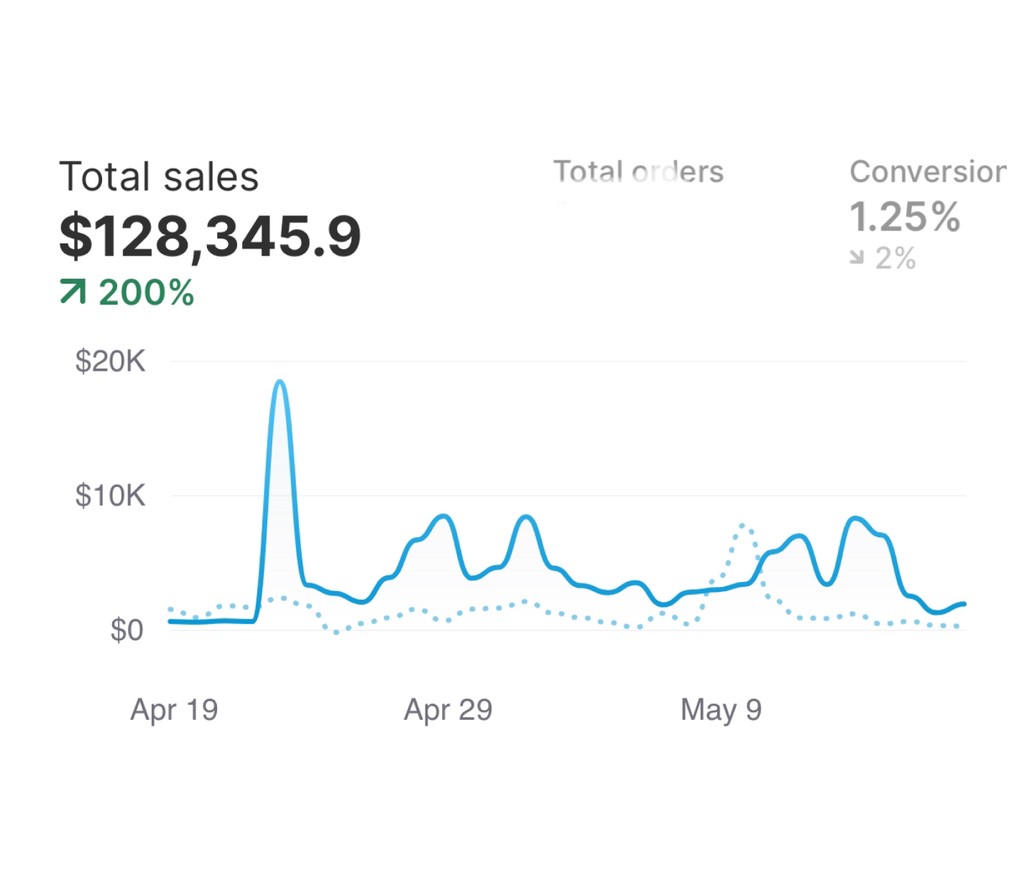Click the Apr 29 date label
The width and height of the screenshot is (1024, 895).
(x=448, y=711)
